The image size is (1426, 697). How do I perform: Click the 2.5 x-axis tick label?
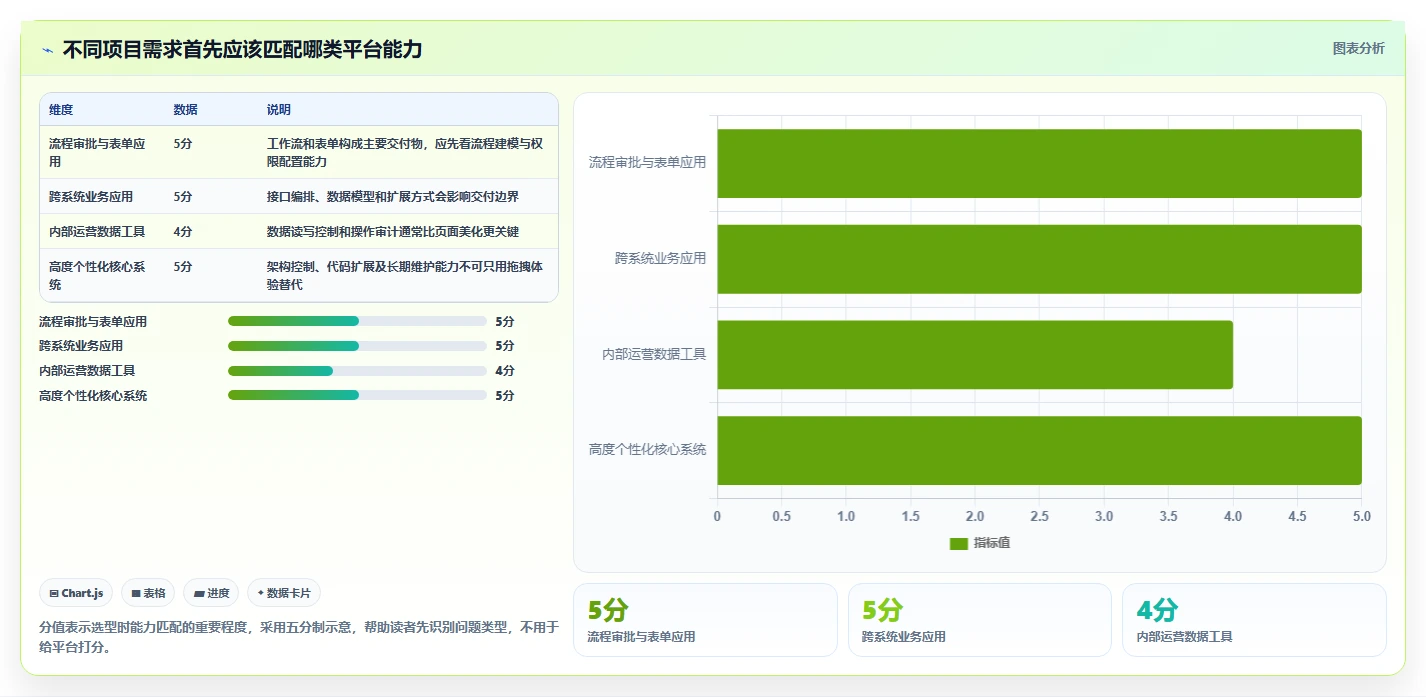pyautogui.click(x=1039, y=517)
